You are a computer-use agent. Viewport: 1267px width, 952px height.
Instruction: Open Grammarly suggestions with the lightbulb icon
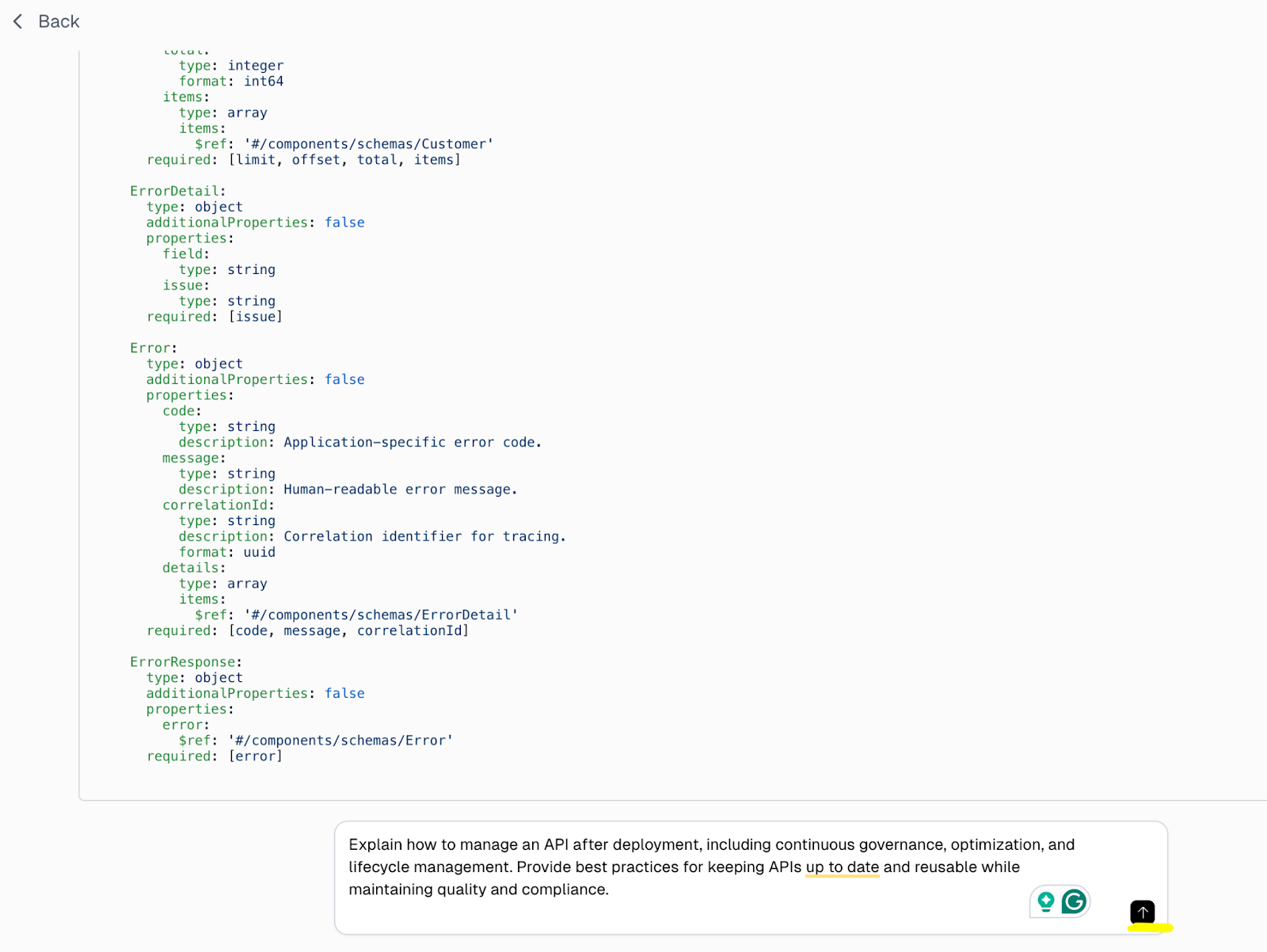(1045, 901)
